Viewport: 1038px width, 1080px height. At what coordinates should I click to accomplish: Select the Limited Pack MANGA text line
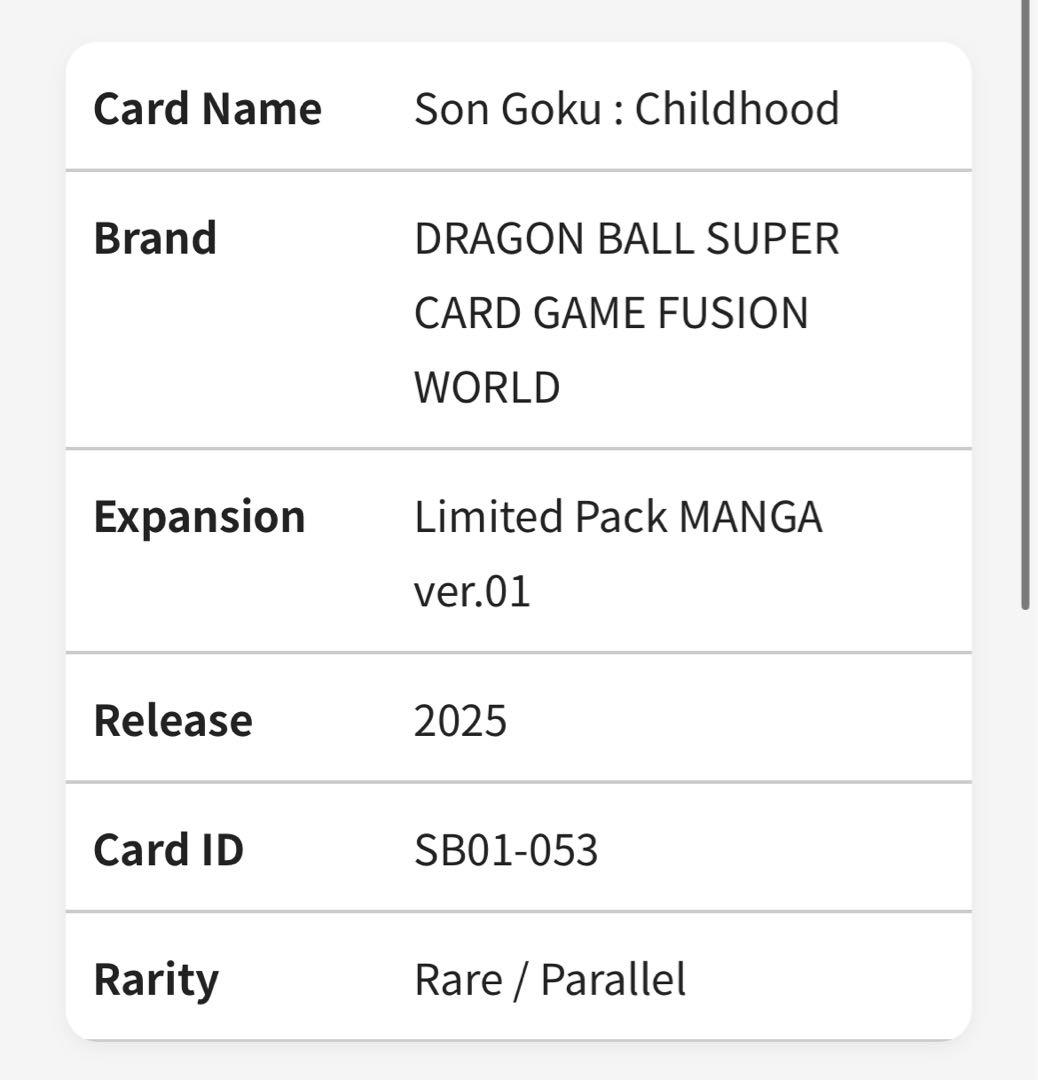point(618,517)
